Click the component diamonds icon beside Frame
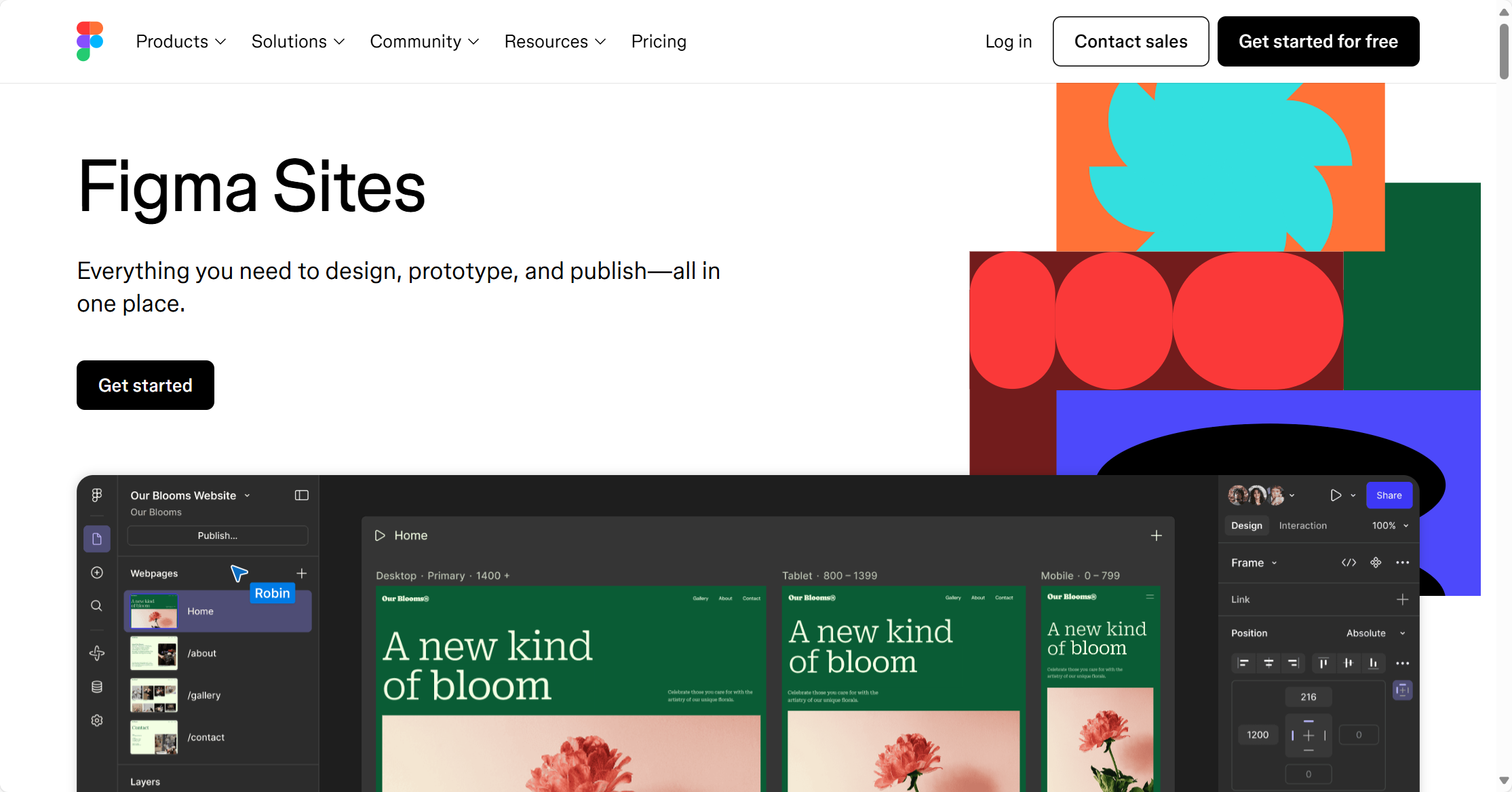The height and width of the screenshot is (792, 1512). tap(1376, 563)
